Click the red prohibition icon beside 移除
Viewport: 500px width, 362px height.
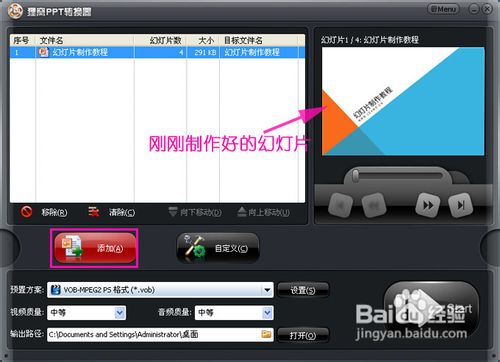pyautogui.click(x=26, y=211)
